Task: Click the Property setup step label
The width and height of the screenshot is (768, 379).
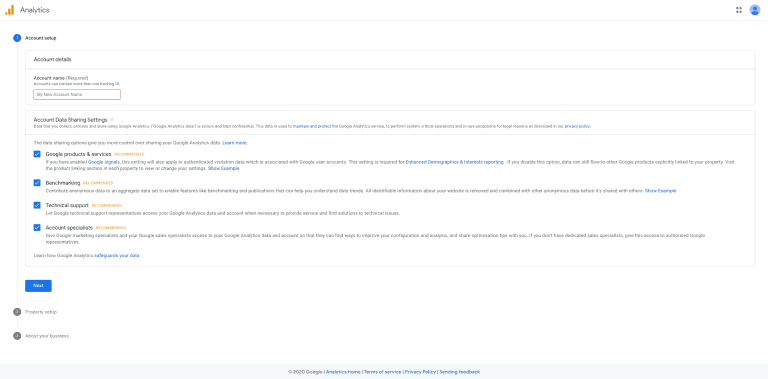Action: (41, 312)
